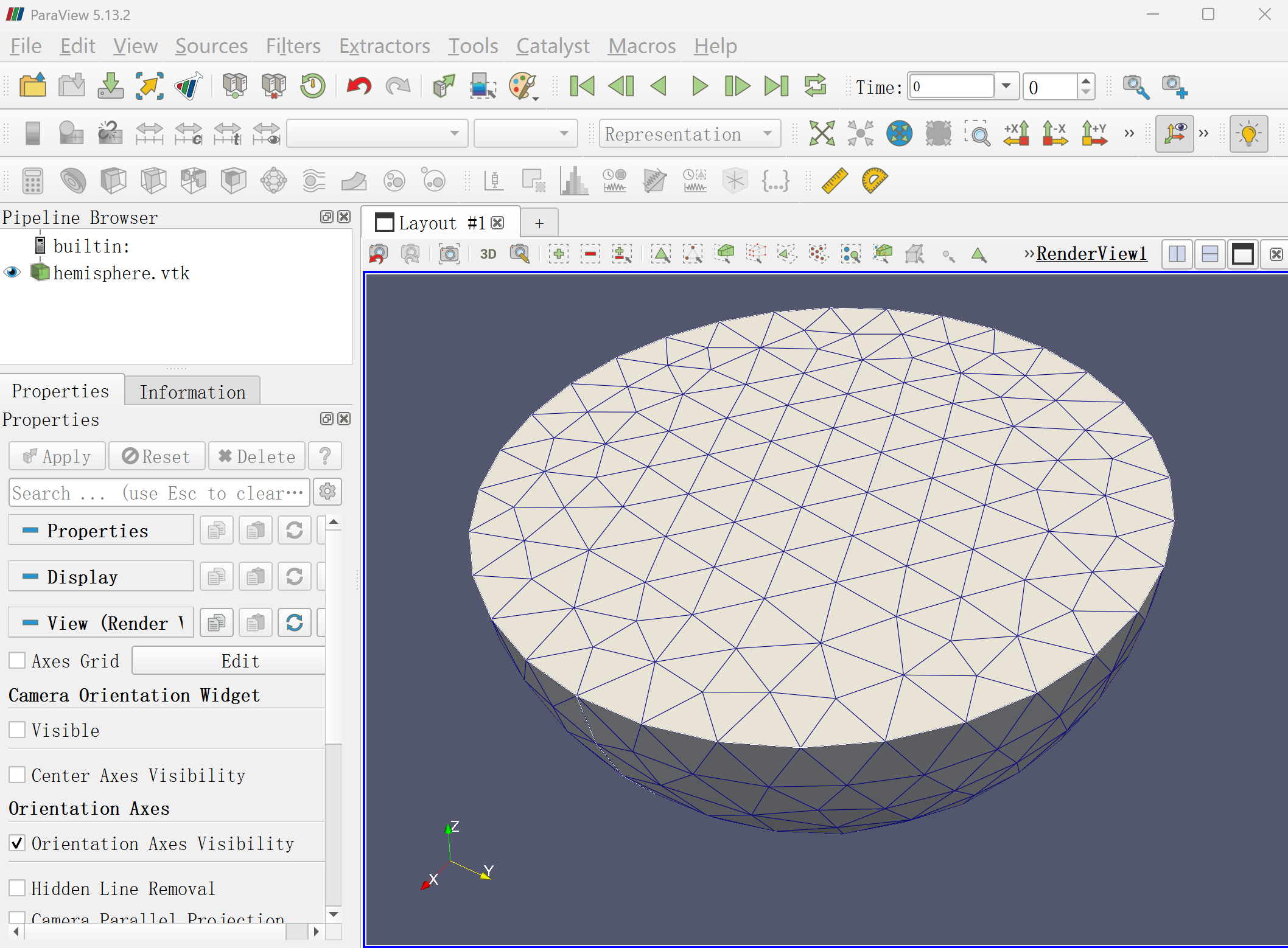Select the Ruler measurement tool
The width and height of the screenshot is (1288, 948).
coord(835,181)
